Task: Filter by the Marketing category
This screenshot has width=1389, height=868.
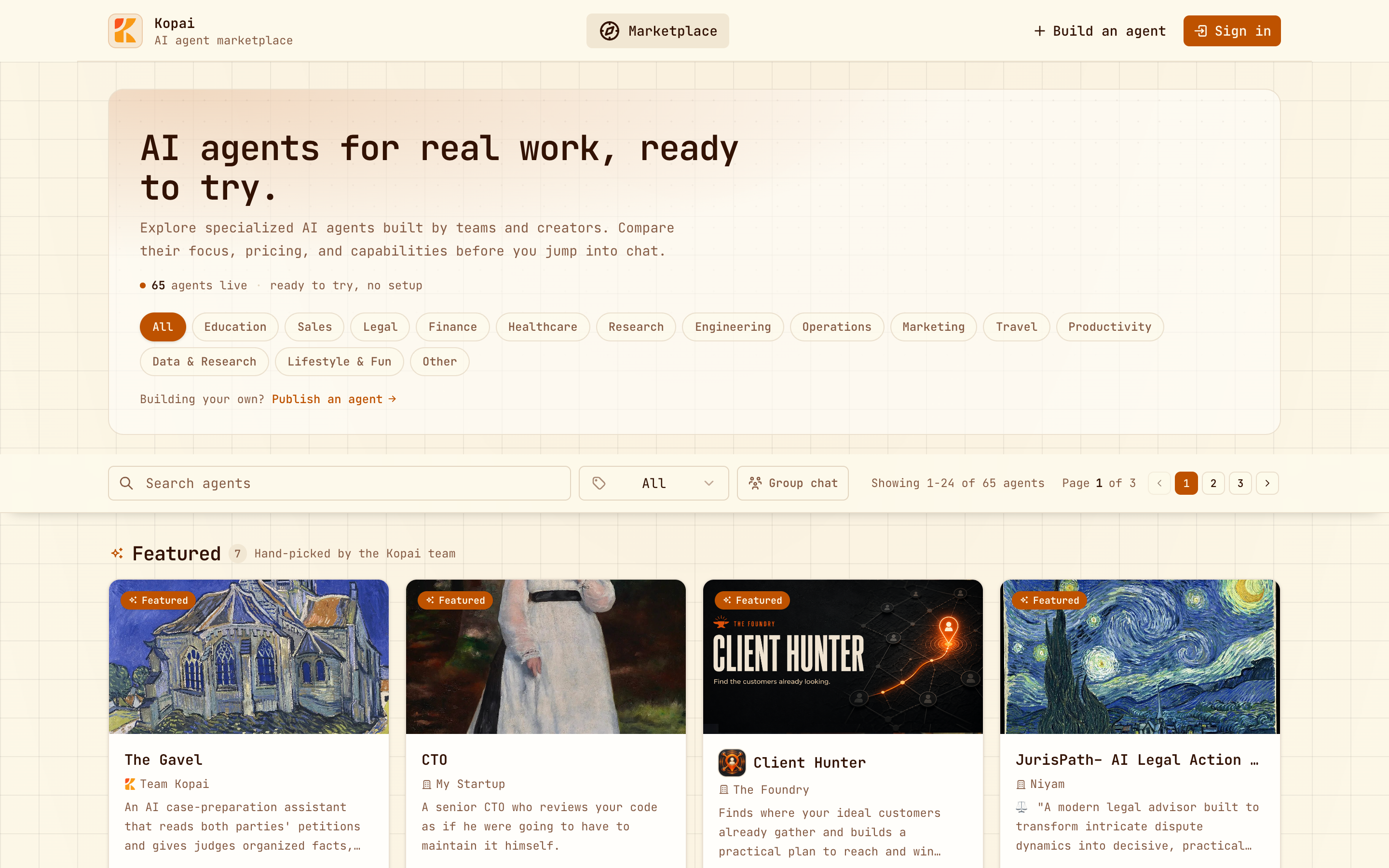Action: 933,327
